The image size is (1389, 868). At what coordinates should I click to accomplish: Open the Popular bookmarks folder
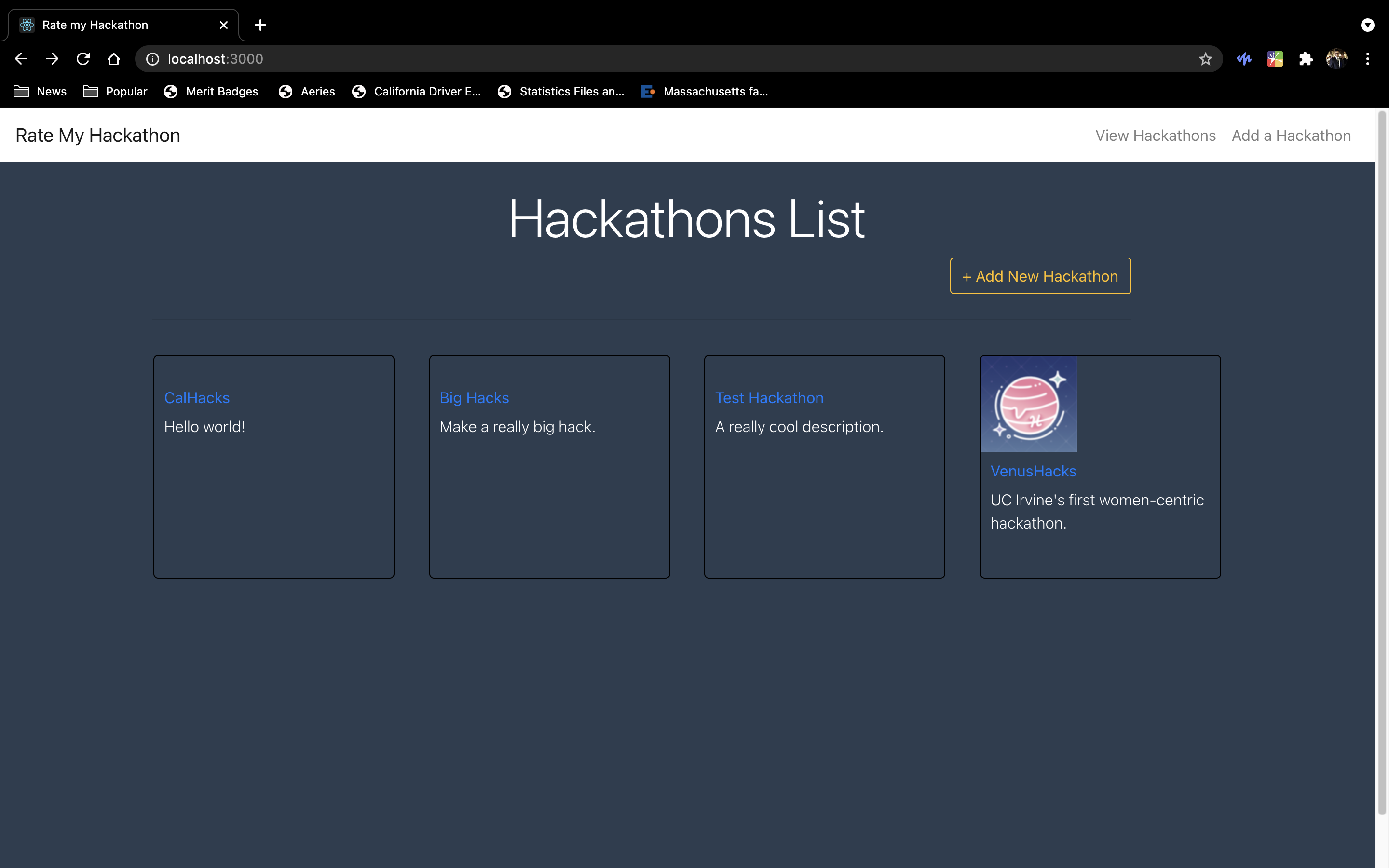115,91
